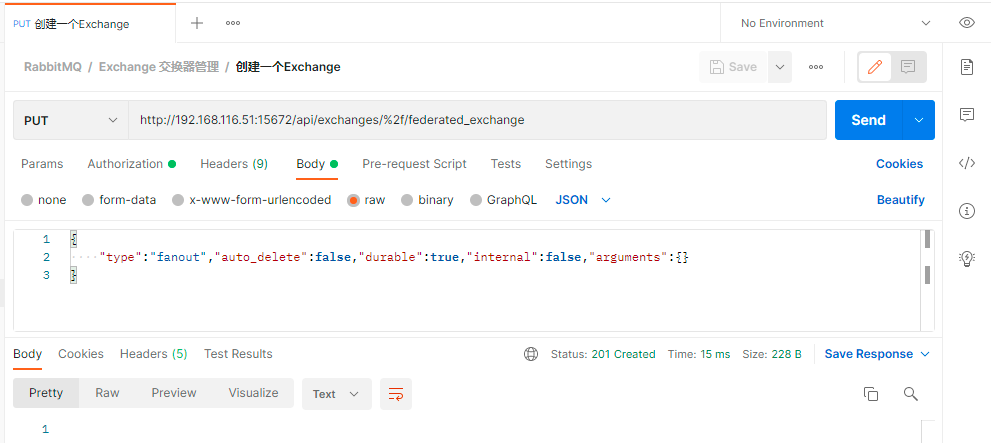Screen dimensions: 991x443
Task: Open the code snippet icon
Action: coord(966,164)
